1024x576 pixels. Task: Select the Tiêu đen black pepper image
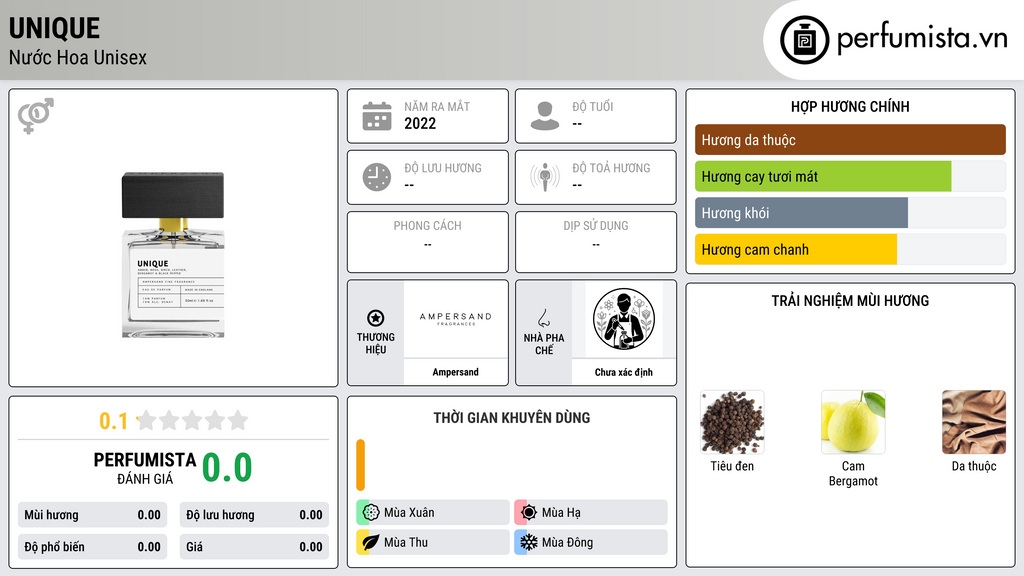click(732, 423)
